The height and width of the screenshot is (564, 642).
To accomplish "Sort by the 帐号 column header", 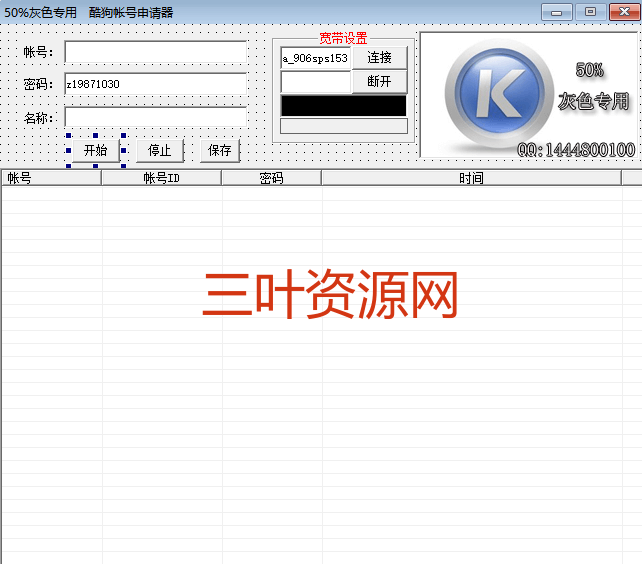I will [51, 178].
